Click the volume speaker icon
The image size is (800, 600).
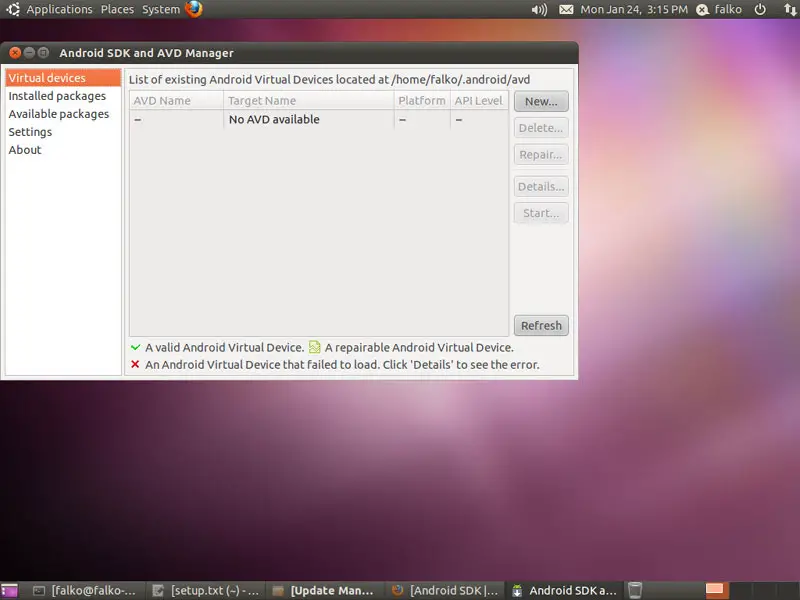tap(539, 10)
